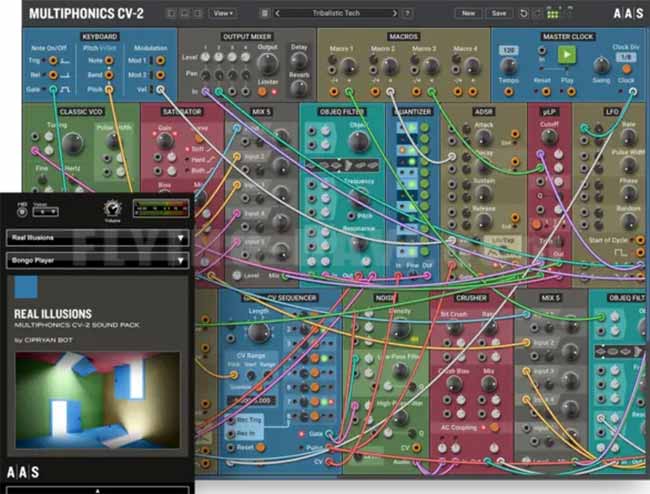This screenshot has width=650, height=494.
Task: Click the Mod 1 output jack
Action: (x=160, y=61)
